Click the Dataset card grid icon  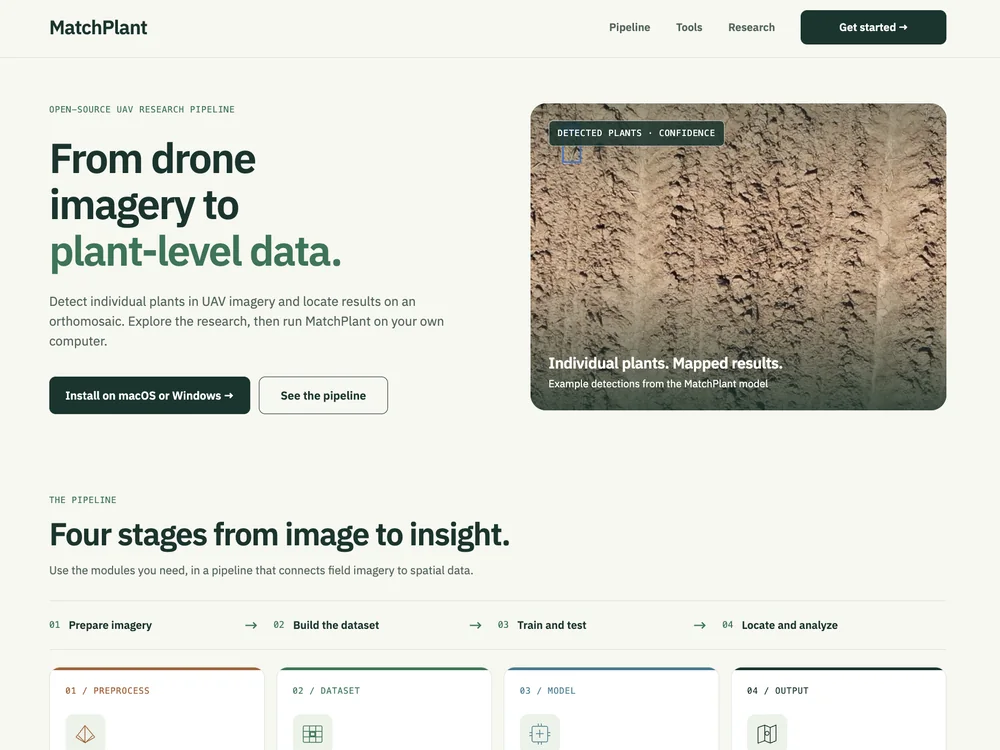tap(312, 734)
